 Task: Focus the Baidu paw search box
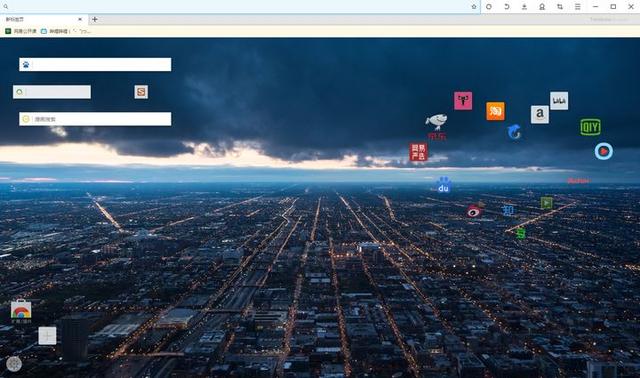click(95, 64)
